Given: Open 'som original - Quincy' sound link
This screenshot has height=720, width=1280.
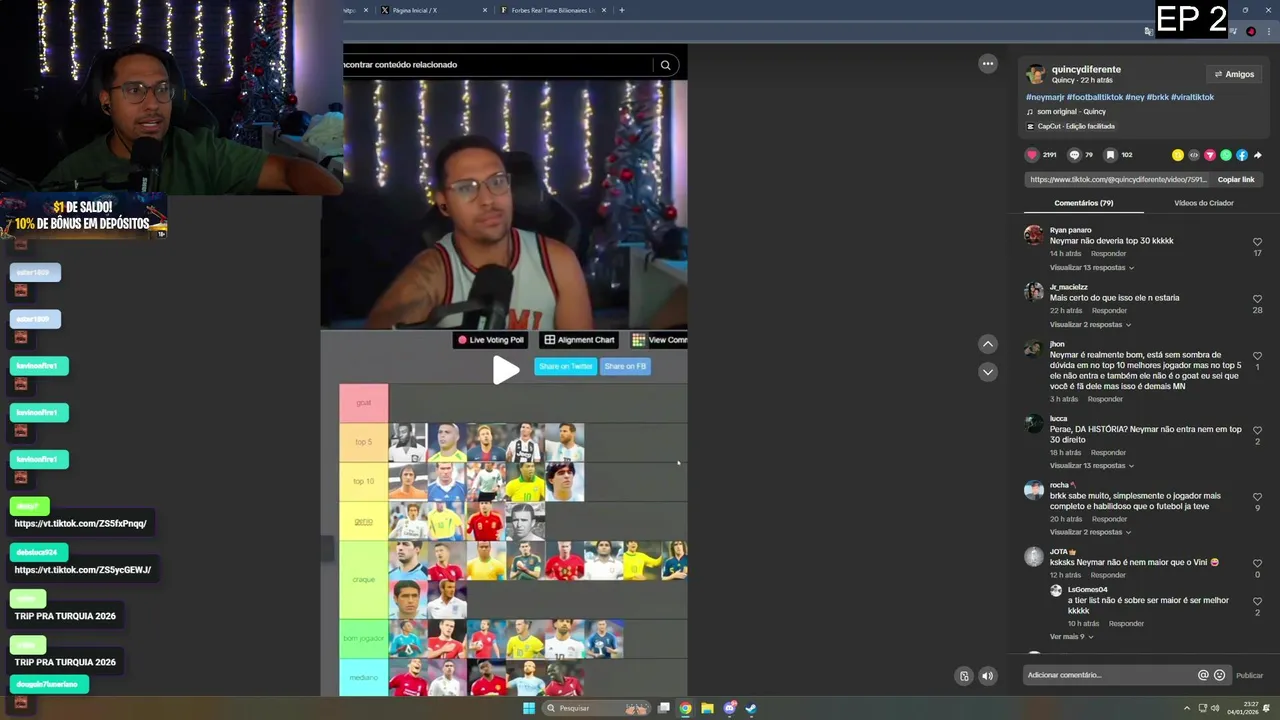Looking at the screenshot, I should [1071, 111].
